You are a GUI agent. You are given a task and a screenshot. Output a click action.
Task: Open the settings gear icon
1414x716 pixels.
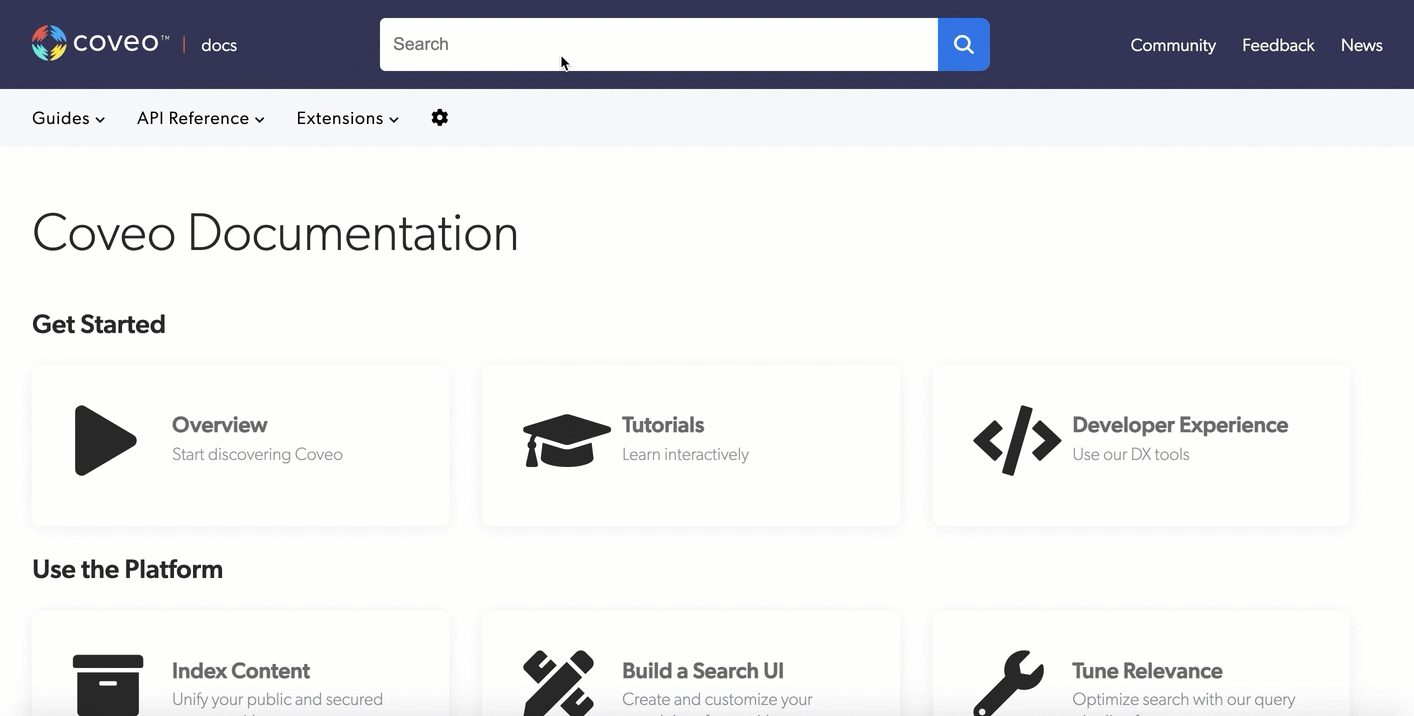pos(440,118)
